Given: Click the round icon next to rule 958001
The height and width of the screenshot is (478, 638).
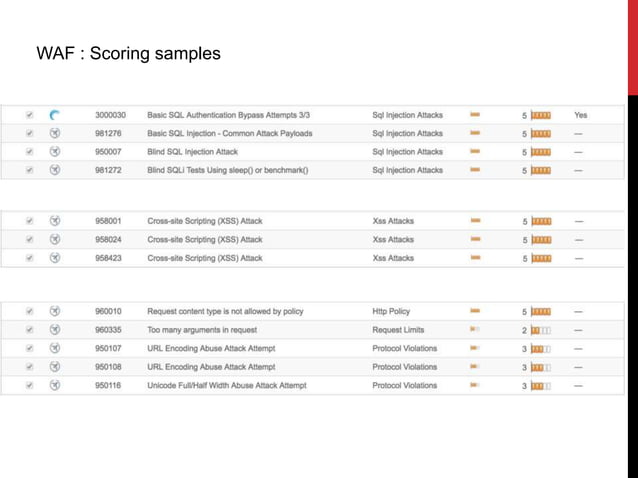Looking at the screenshot, I should pyautogui.click(x=56, y=221).
